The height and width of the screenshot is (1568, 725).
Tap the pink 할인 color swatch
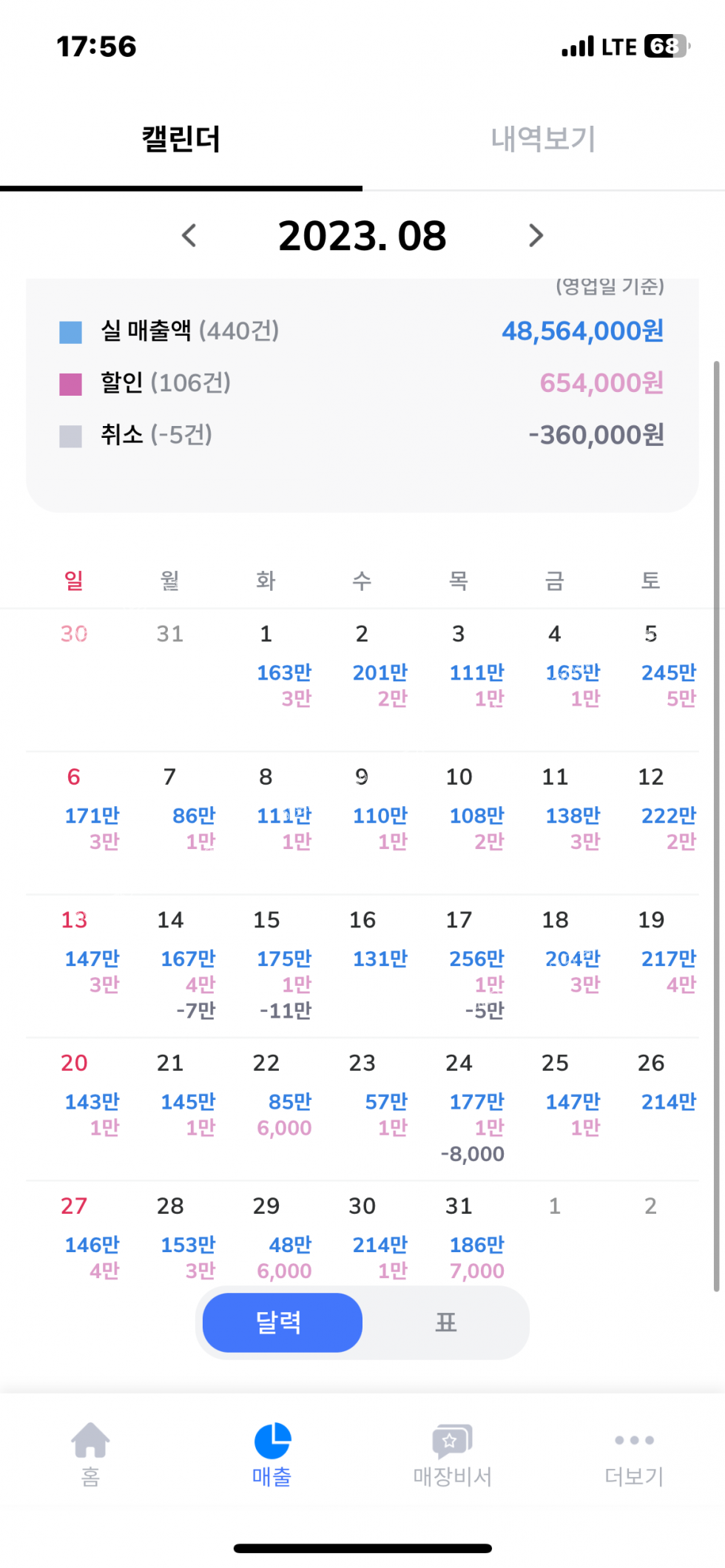pos(70,384)
